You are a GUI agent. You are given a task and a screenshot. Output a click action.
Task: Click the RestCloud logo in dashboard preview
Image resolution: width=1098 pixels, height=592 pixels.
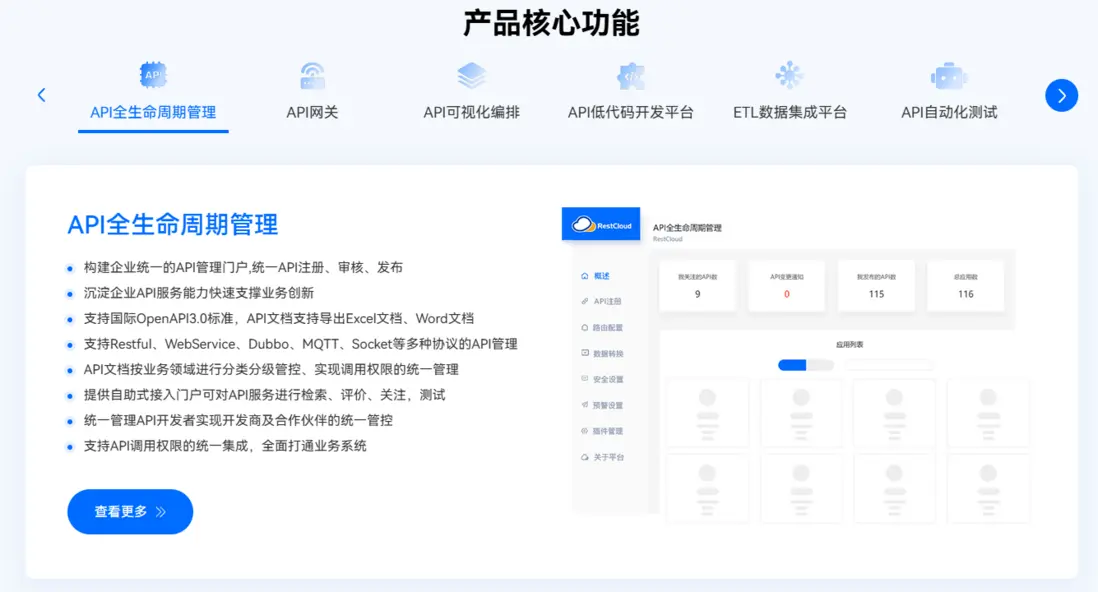point(601,224)
